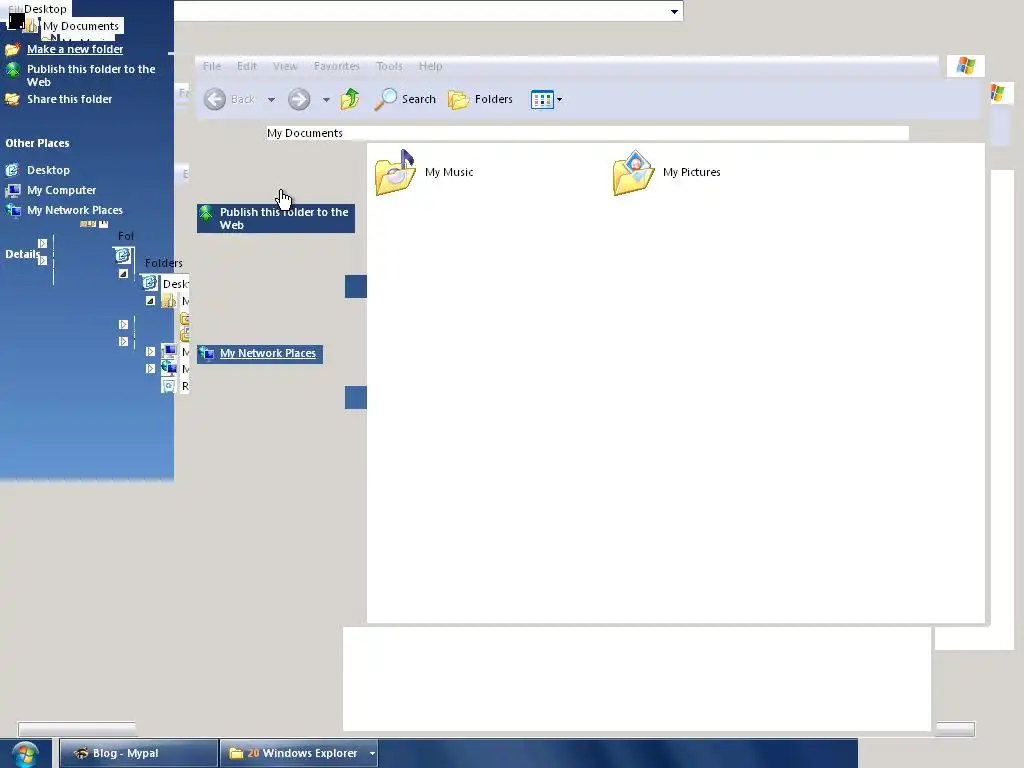
Task: Open the Forward history dropdown arrow
Action: pyautogui.click(x=326, y=100)
